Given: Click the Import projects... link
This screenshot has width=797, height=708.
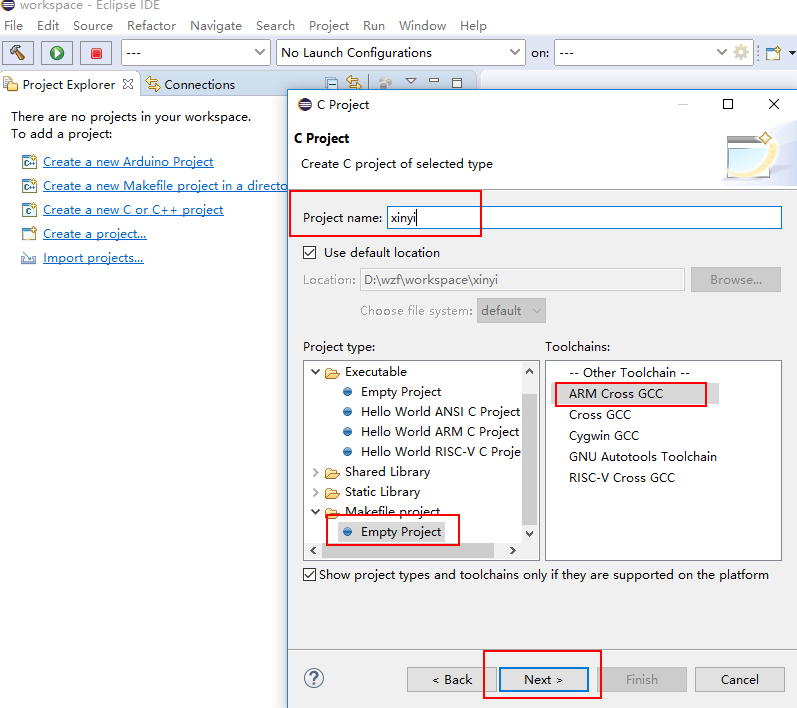Looking at the screenshot, I should pyautogui.click(x=93, y=258).
